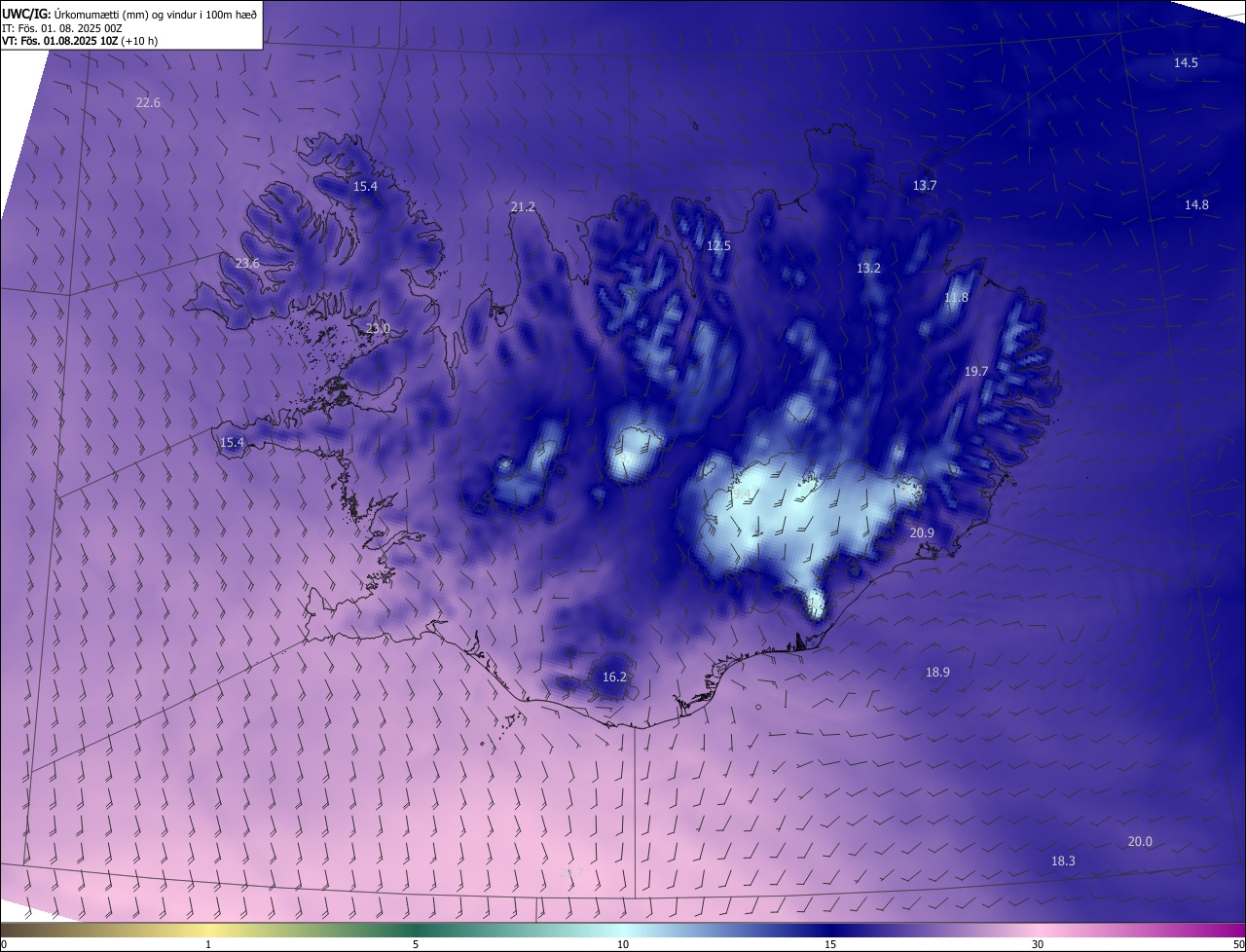Click the 20.9 value label beside the glacier
The image size is (1246, 952).
[922, 532]
